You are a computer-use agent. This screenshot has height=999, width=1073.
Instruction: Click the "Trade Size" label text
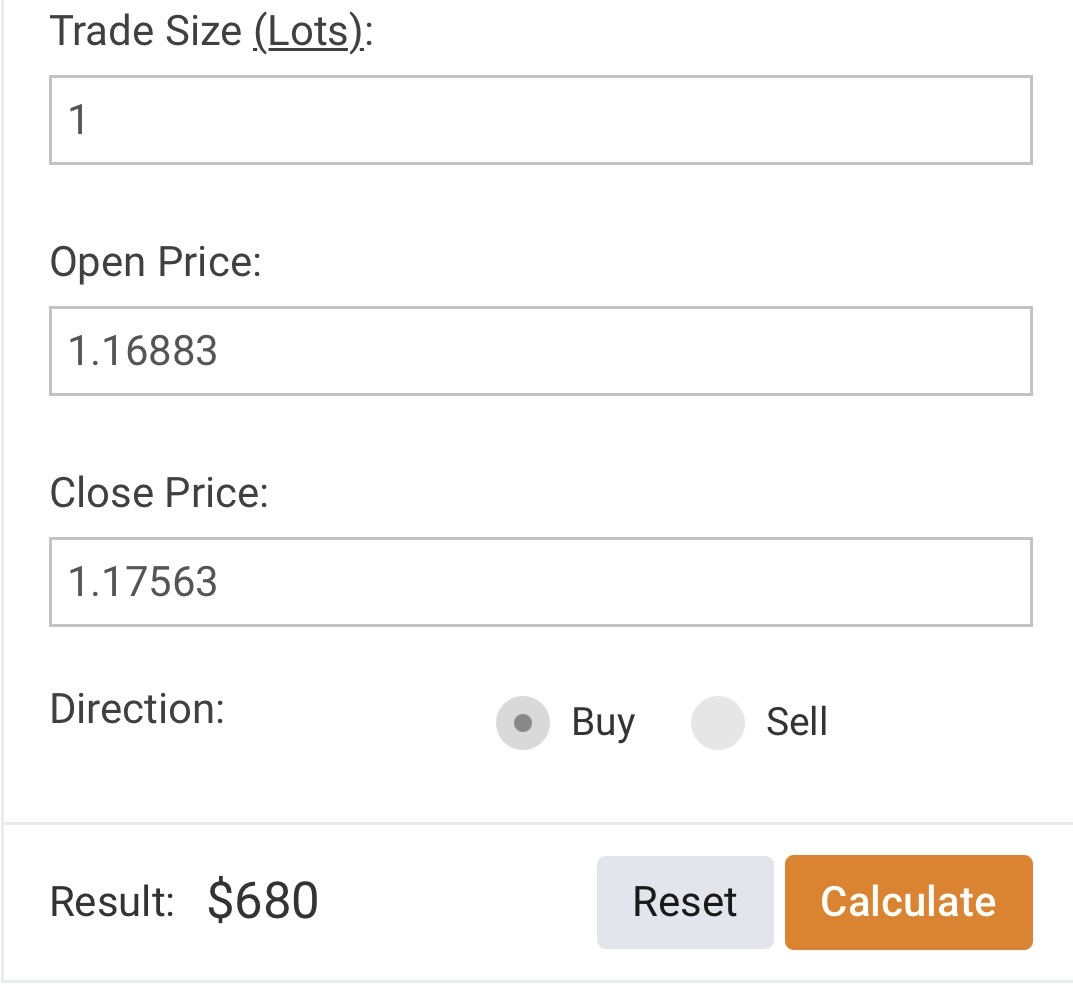(x=145, y=32)
